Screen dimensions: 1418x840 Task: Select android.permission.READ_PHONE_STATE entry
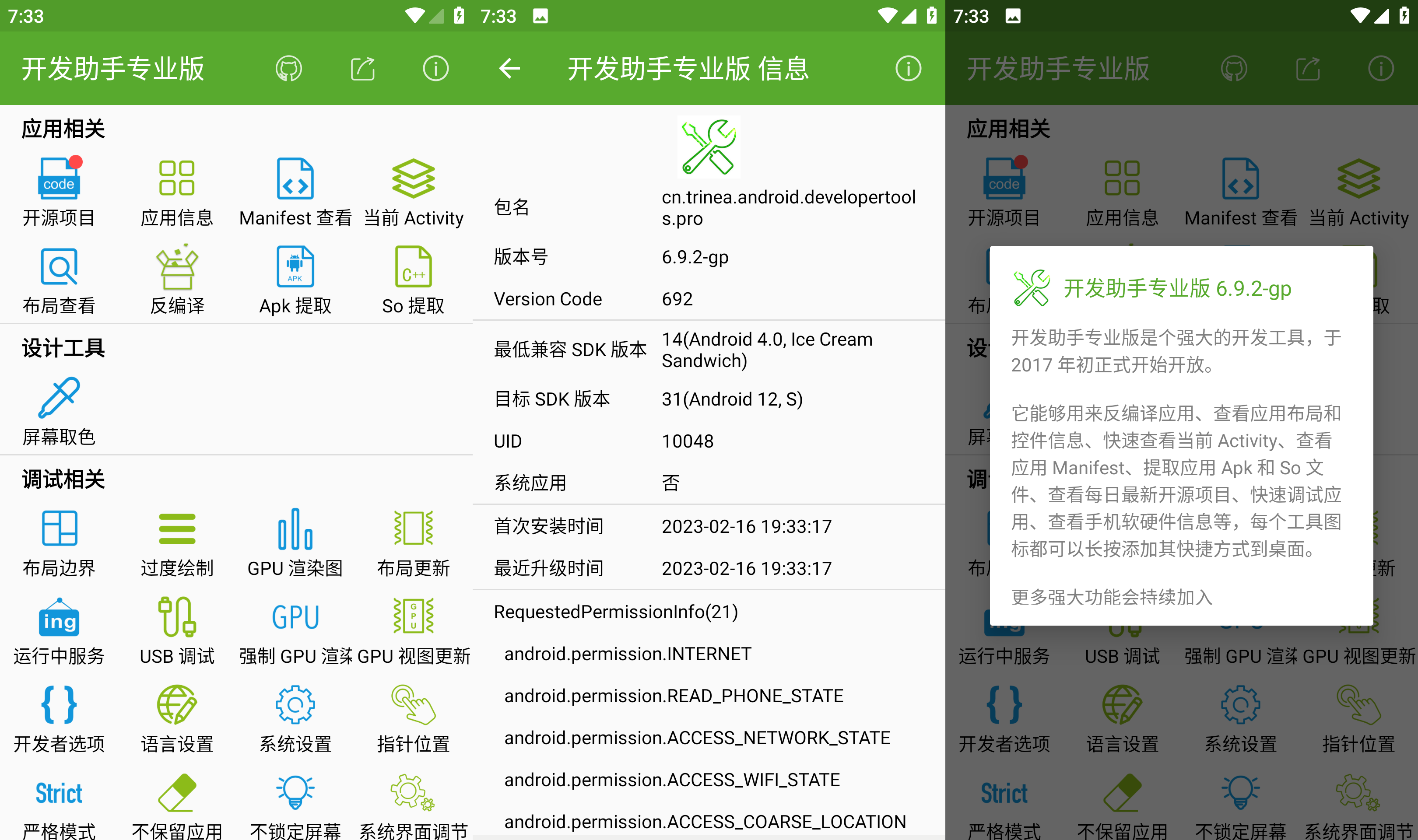click(674, 696)
